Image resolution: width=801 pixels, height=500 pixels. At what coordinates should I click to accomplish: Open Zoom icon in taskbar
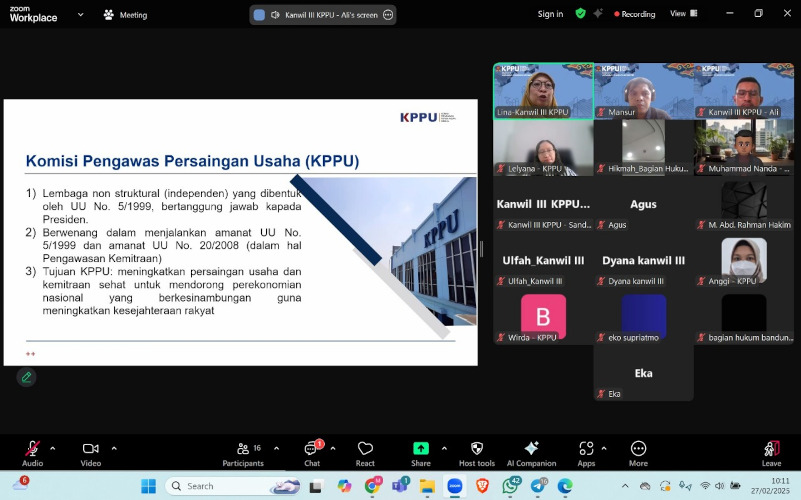[x=455, y=486]
